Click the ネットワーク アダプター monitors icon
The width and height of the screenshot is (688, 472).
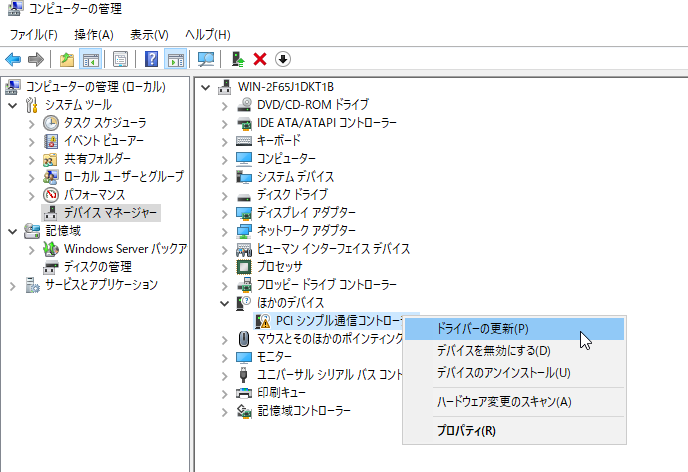coord(244,231)
